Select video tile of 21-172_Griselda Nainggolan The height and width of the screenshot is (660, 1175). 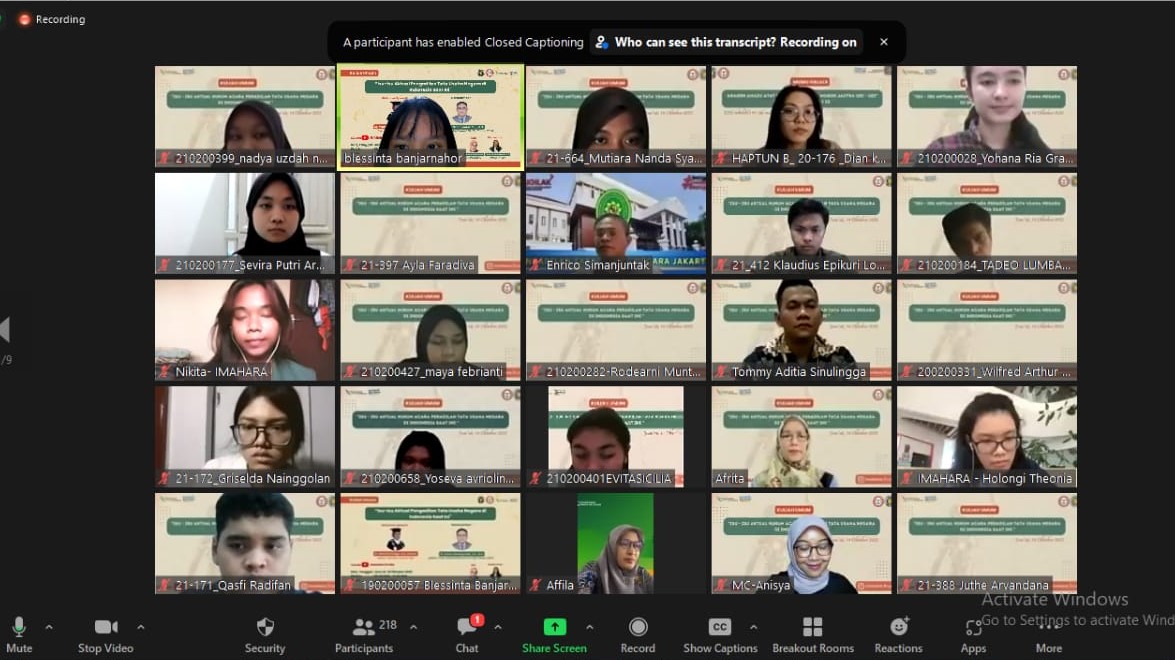tap(245, 437)
